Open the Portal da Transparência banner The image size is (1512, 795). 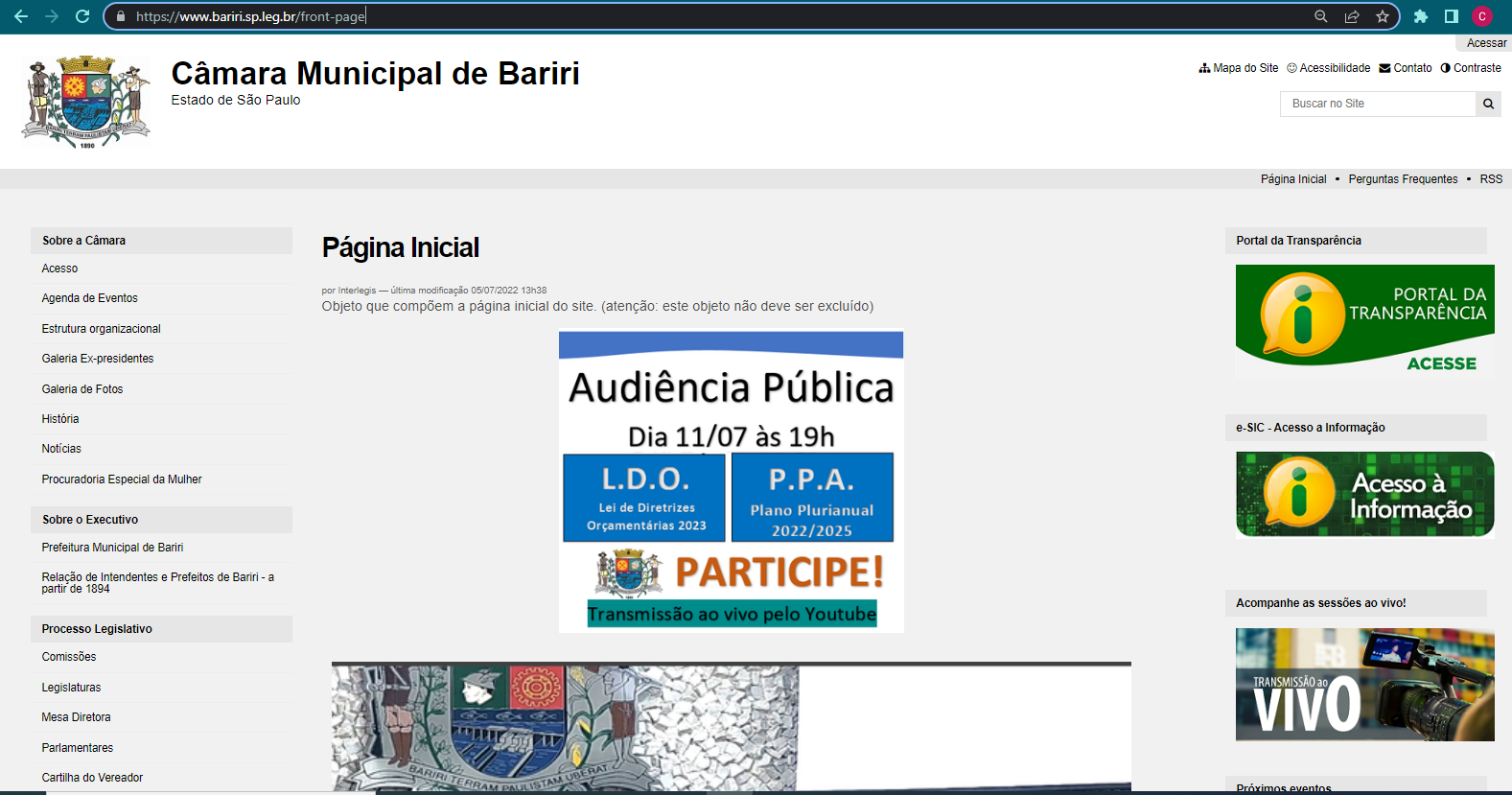click(x=1364, y=319)
